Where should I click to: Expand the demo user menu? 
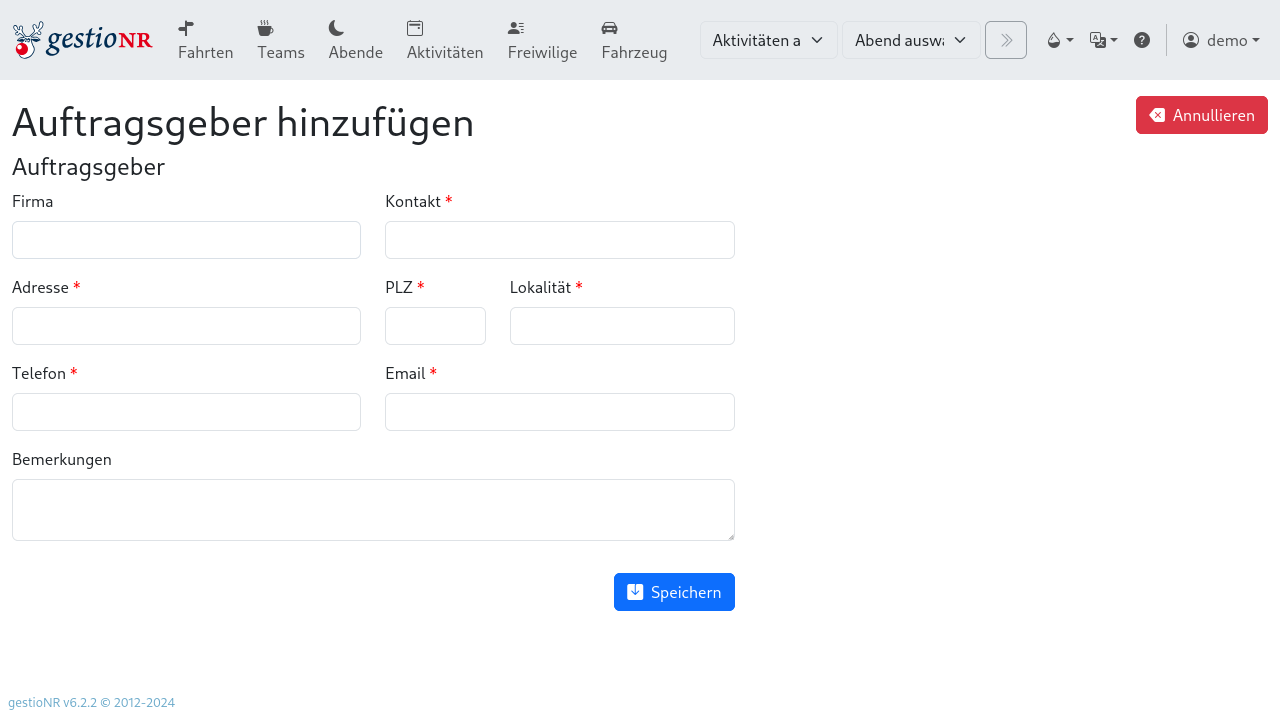1221,39
